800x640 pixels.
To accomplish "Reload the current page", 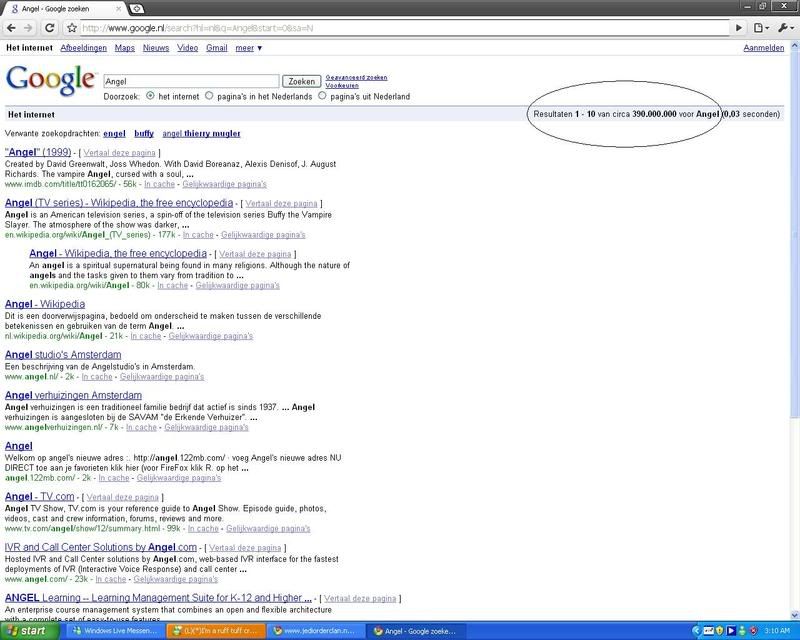I will tap(49, 28).
